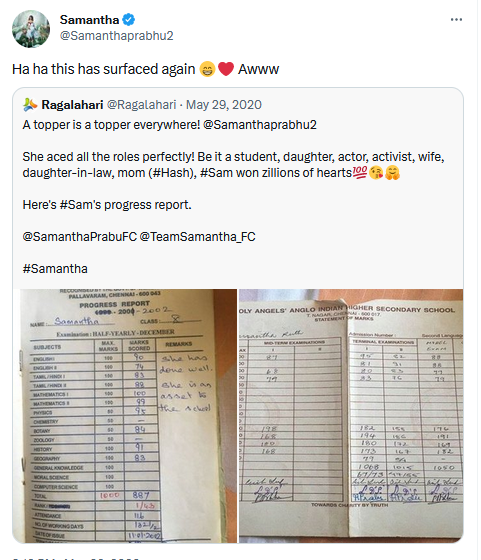481x560 pixels.
Task: Open the @TeamSamantha_FC mention
Action: (x=197, y=237)
